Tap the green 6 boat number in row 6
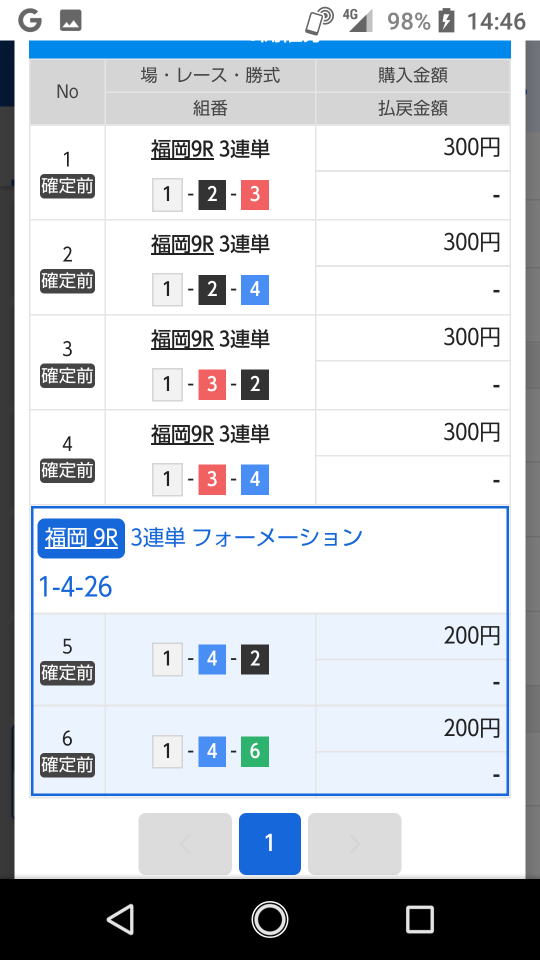The image size is (540, 960). point(255,751)
